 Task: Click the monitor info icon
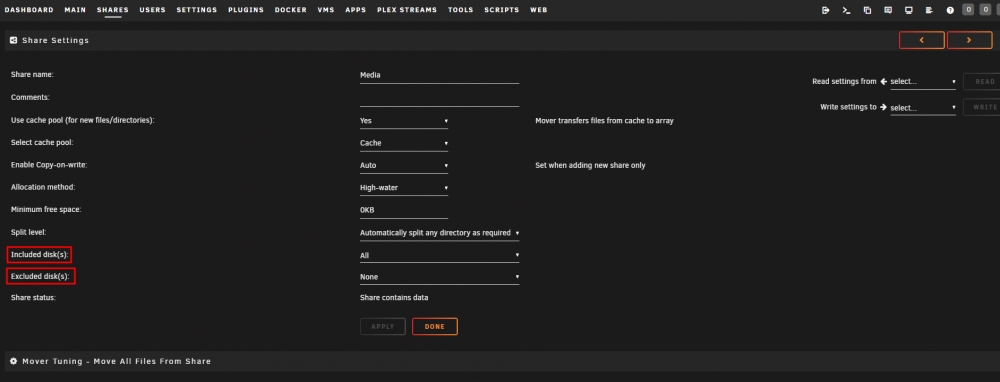(x=909, y=10)
